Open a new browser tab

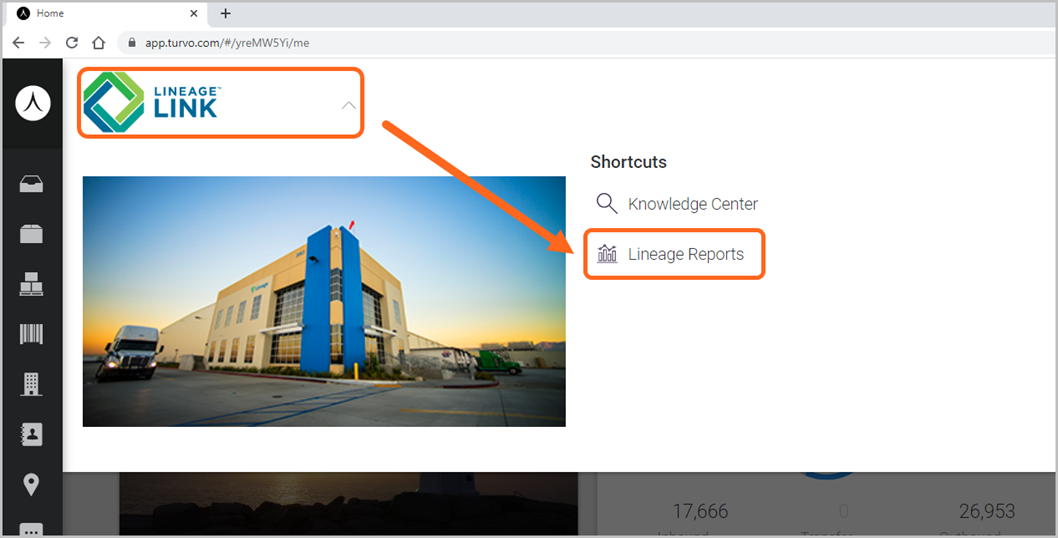pyautogui.click(x=225, y=14)
